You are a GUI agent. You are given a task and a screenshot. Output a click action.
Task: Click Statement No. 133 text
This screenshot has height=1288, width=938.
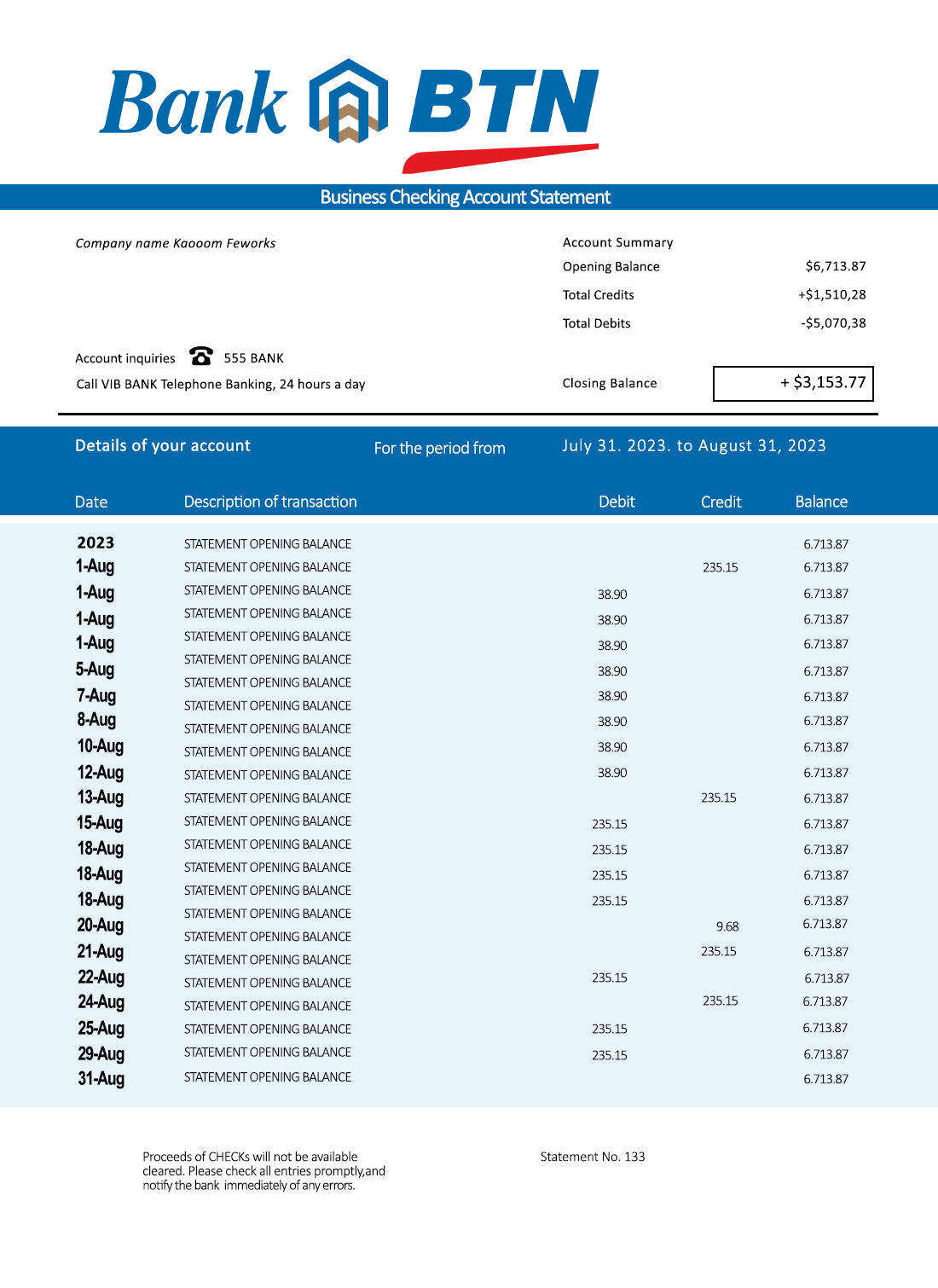[593, 1157]
